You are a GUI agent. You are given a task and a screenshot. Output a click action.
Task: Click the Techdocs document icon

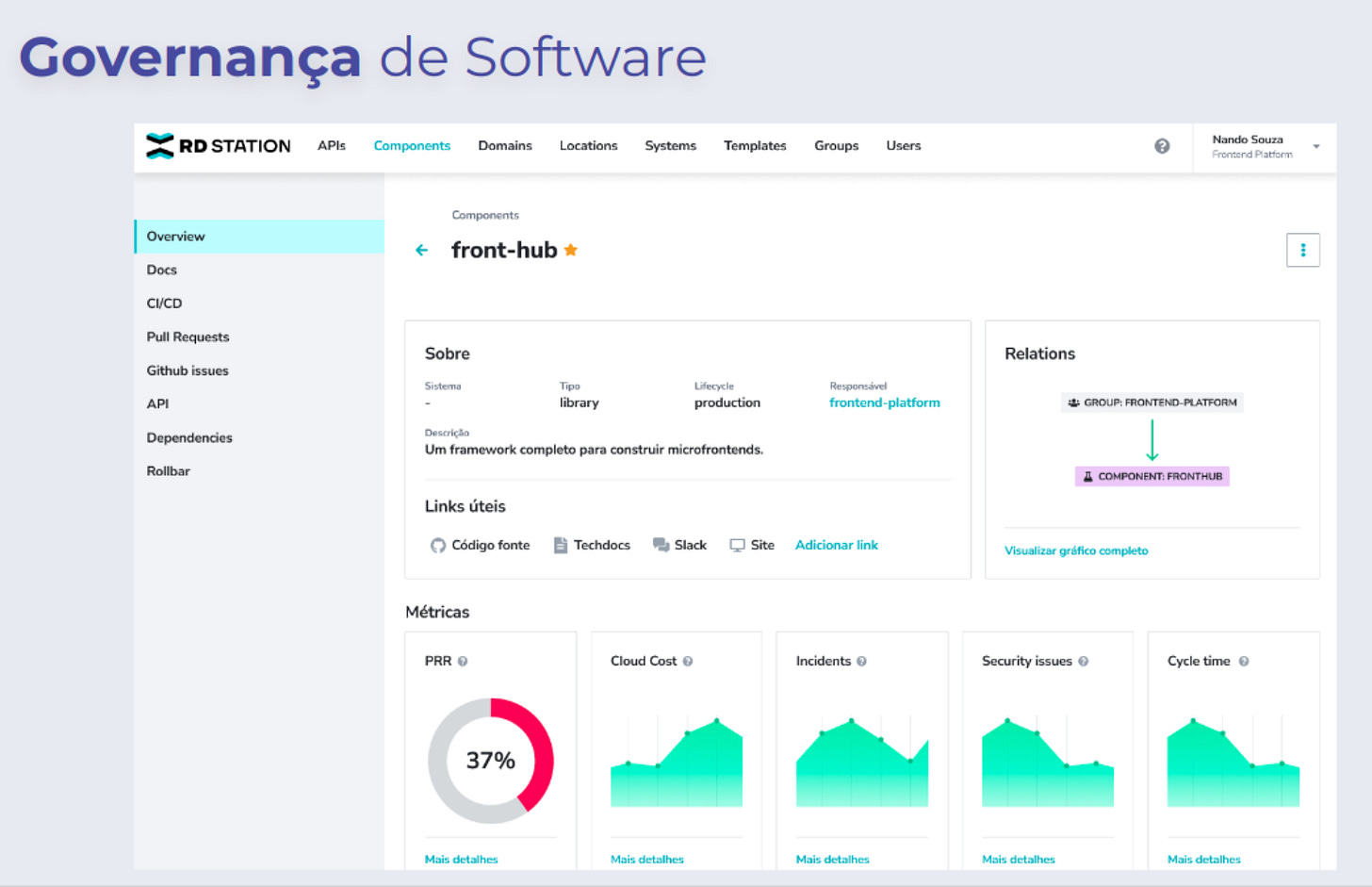tap(562, 545)
